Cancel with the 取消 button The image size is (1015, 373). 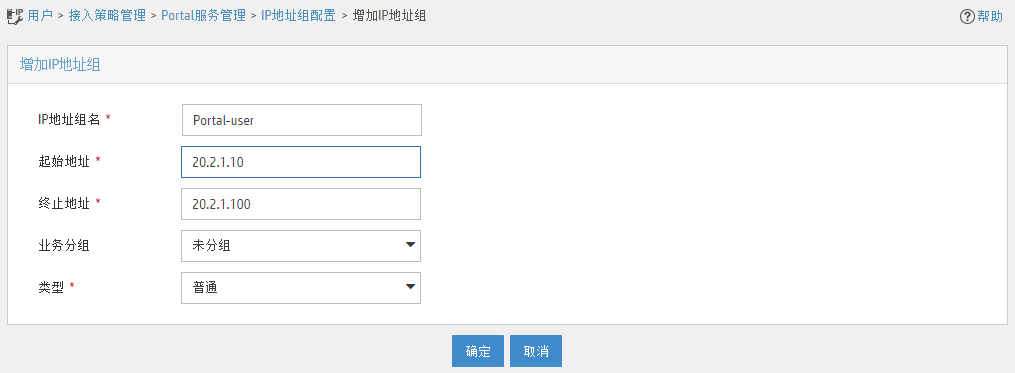[x=536, y=351]
